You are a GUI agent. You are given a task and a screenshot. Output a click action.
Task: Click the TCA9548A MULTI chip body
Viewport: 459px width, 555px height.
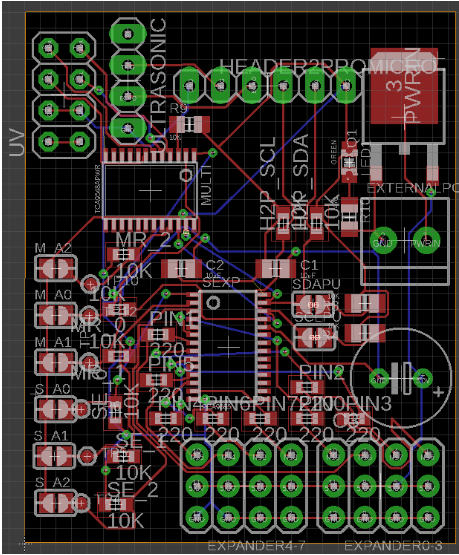pyautogui.click(x=149, y=190)
